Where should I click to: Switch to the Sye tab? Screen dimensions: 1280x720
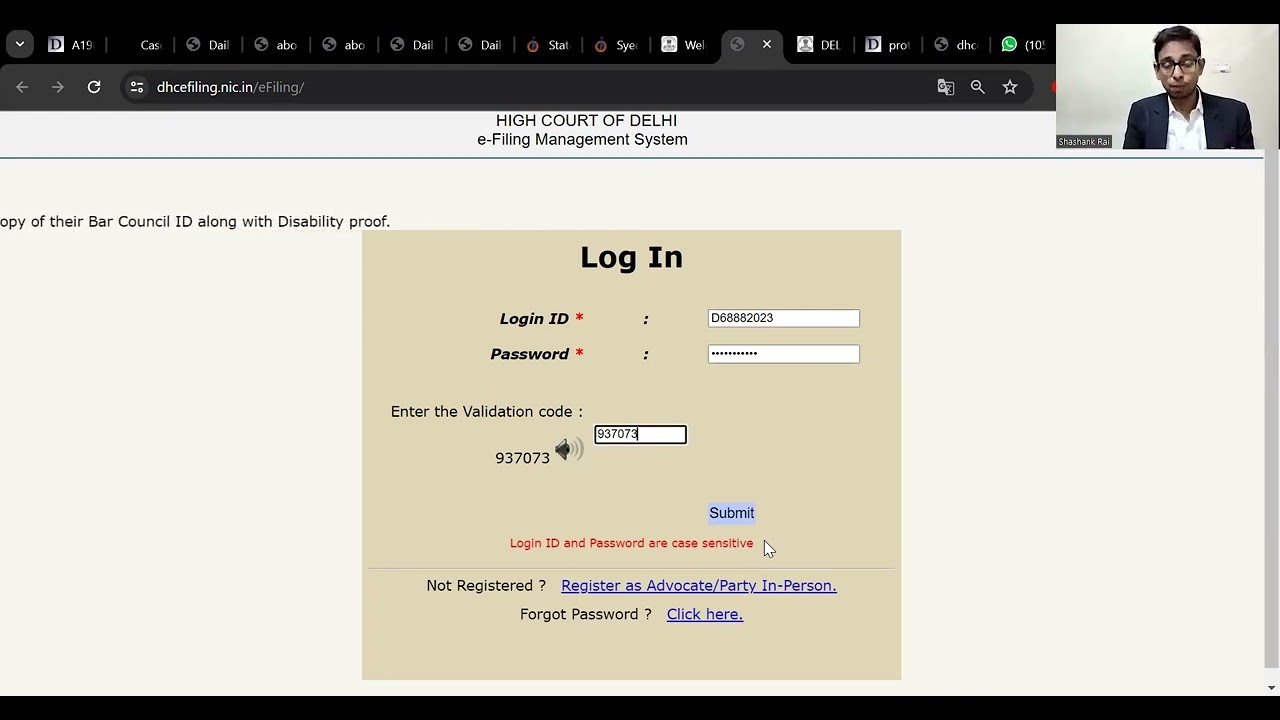[616, 44]
